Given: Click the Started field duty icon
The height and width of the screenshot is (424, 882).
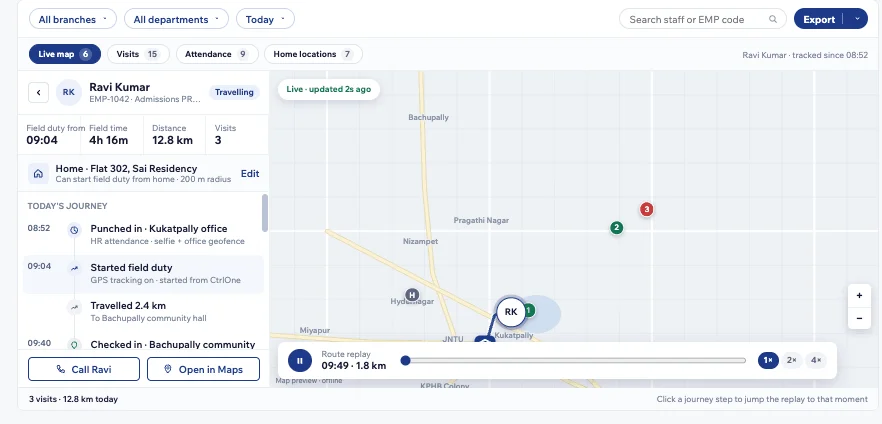Looking at the screenshot, I should point(74,269).
